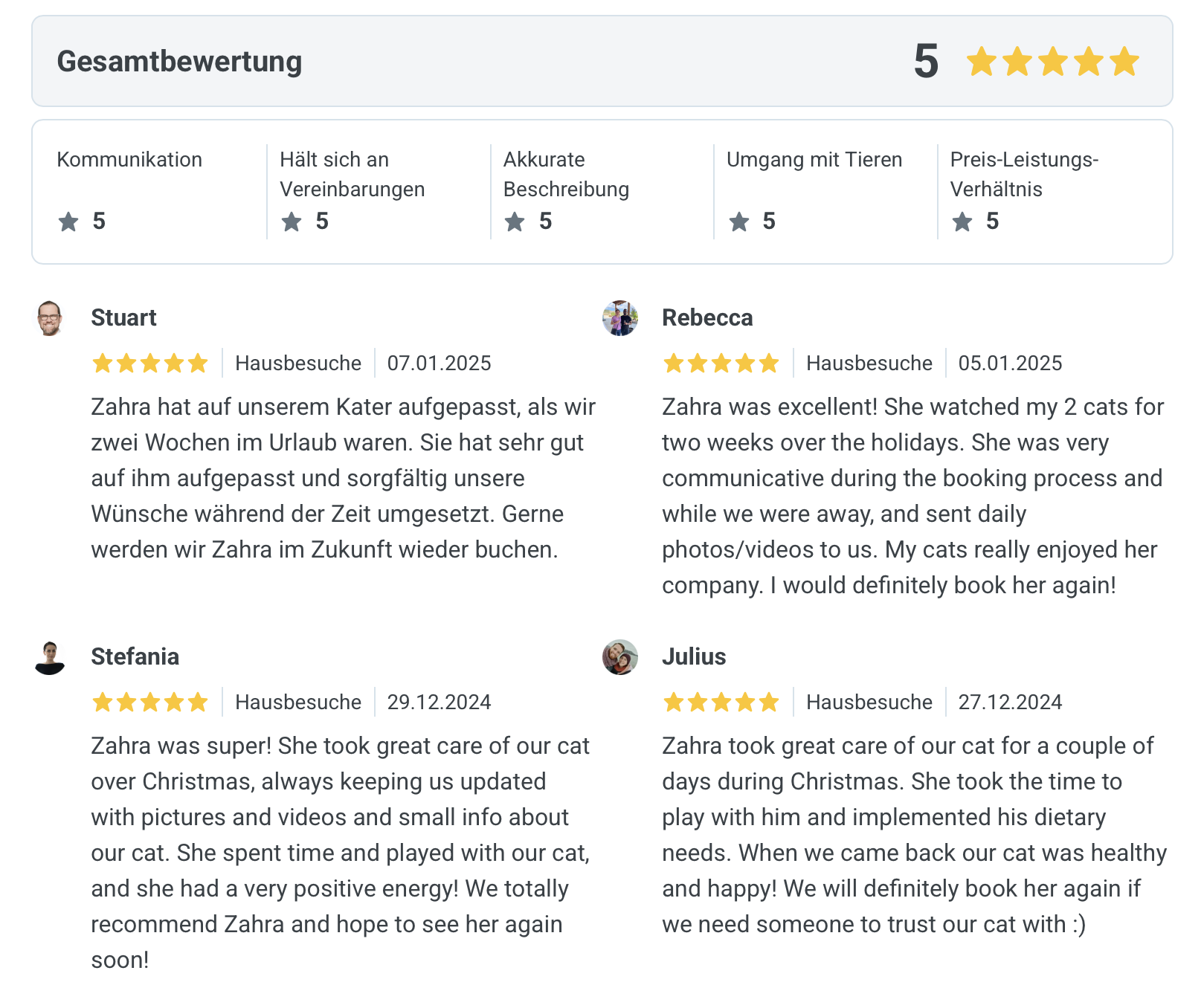Image resolution: width=1204 pixels, height=985 pixels.
Task: Click Rebecca's five-star review rating
Action: pos(721,364)
